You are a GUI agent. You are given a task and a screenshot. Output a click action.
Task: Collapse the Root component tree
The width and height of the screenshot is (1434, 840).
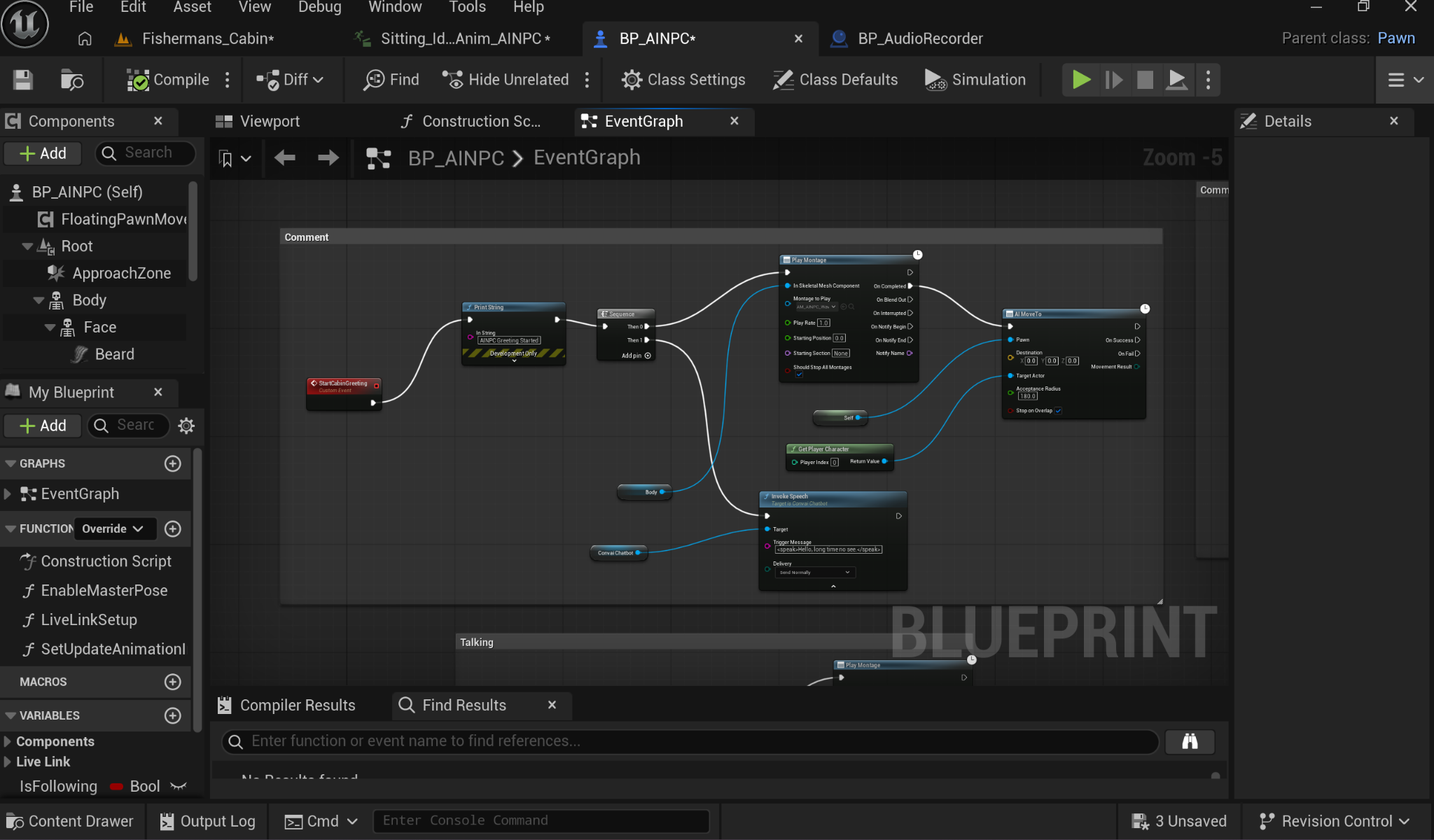click(x=27, y=246)
